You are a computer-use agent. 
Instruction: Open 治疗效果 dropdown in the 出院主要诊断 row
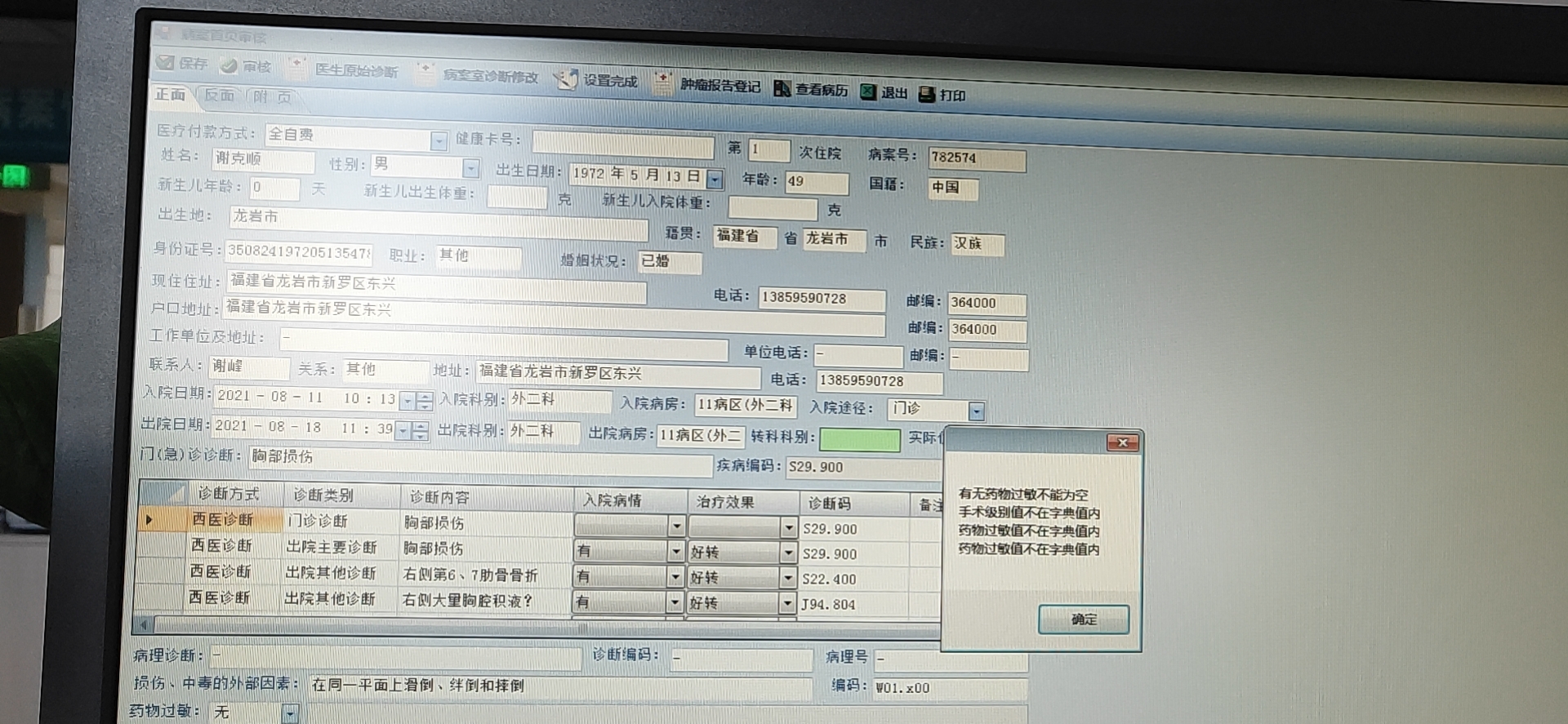tap(788, 553)
